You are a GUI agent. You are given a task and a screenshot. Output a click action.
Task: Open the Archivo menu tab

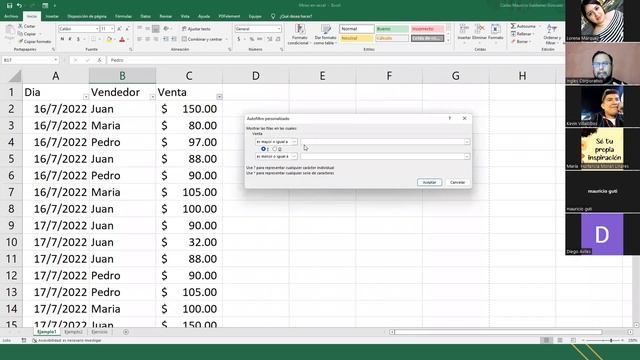point(11,16)
